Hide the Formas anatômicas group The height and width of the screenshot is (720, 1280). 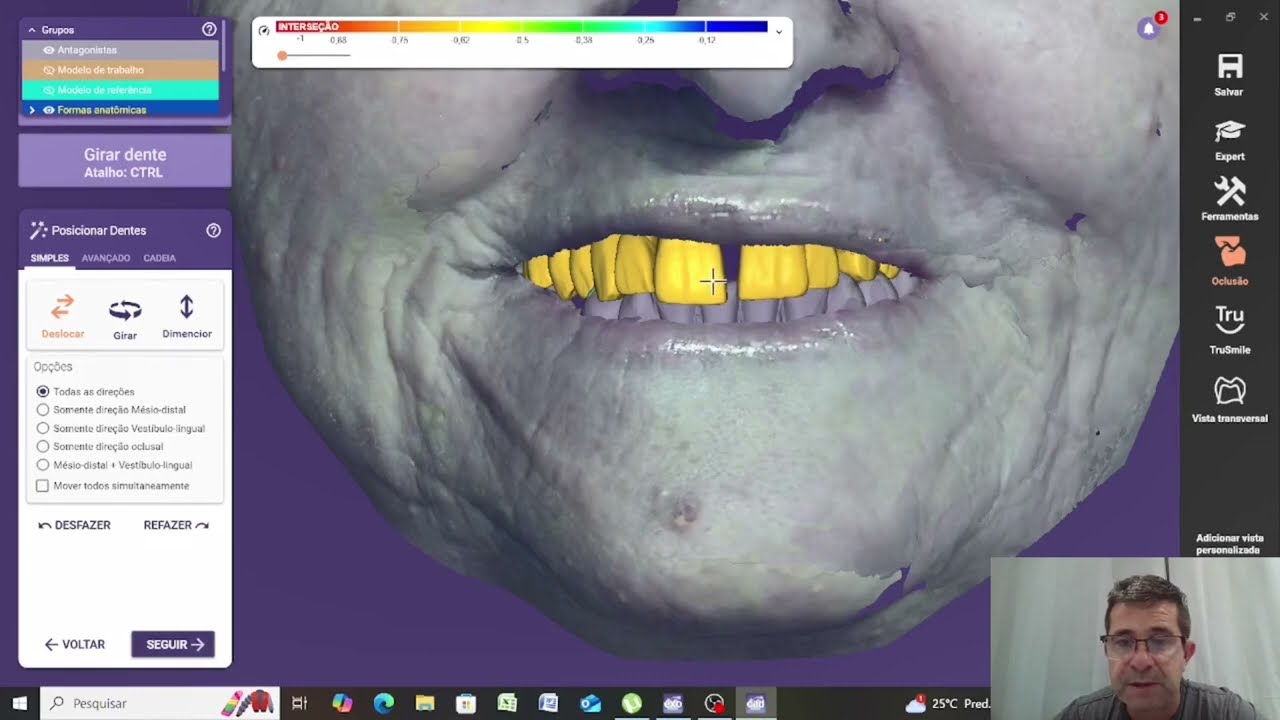[49, 110]
